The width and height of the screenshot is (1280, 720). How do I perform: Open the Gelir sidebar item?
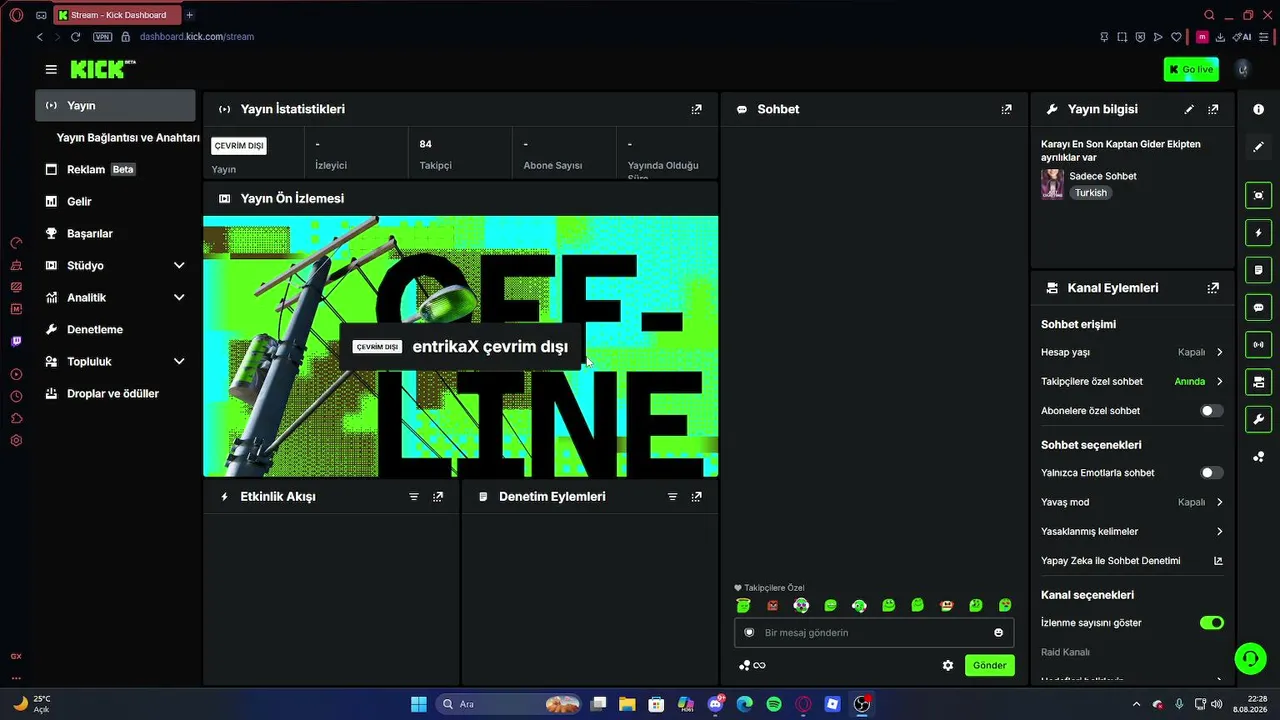115,201
